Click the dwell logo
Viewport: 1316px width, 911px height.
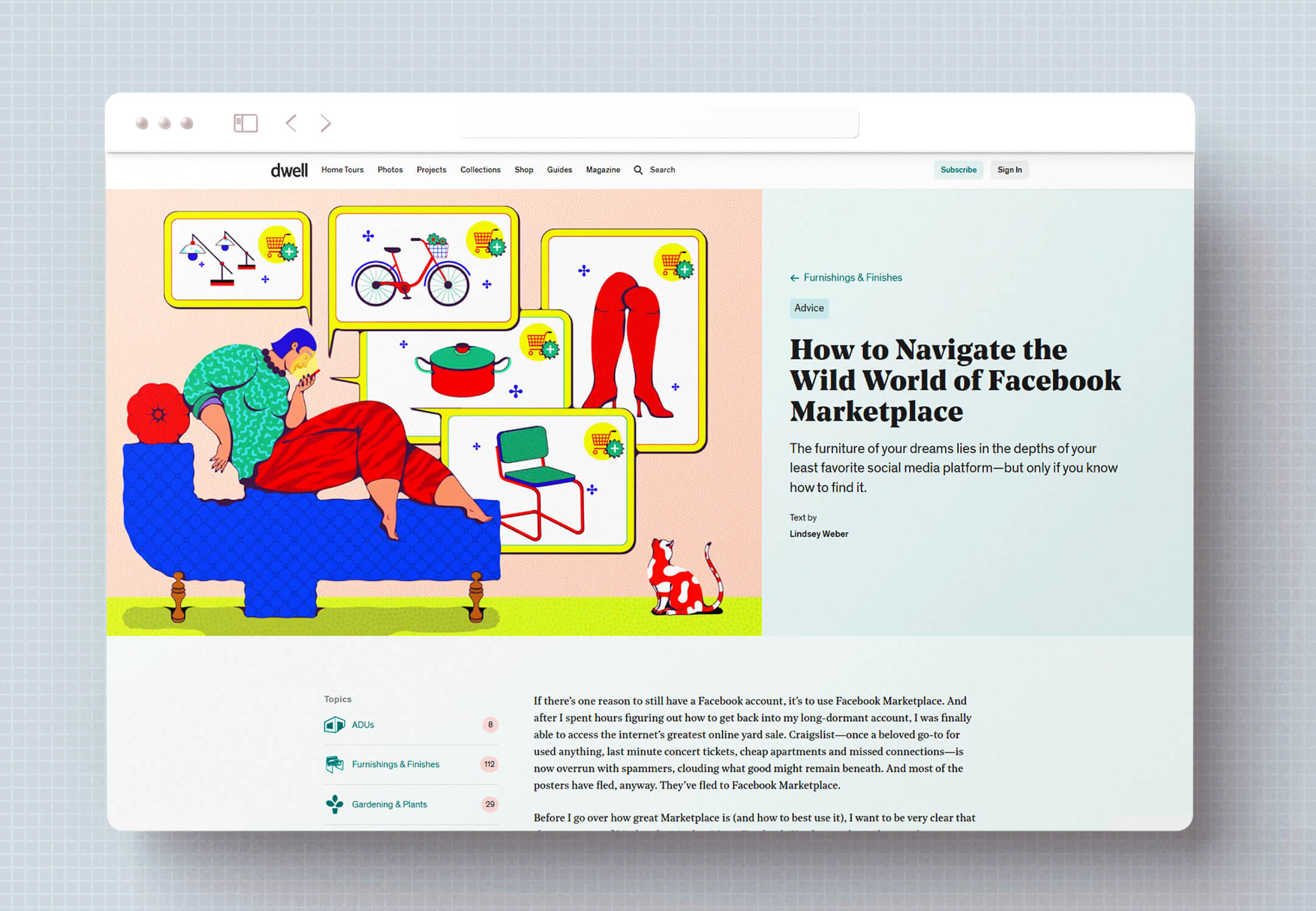(289, 171)
